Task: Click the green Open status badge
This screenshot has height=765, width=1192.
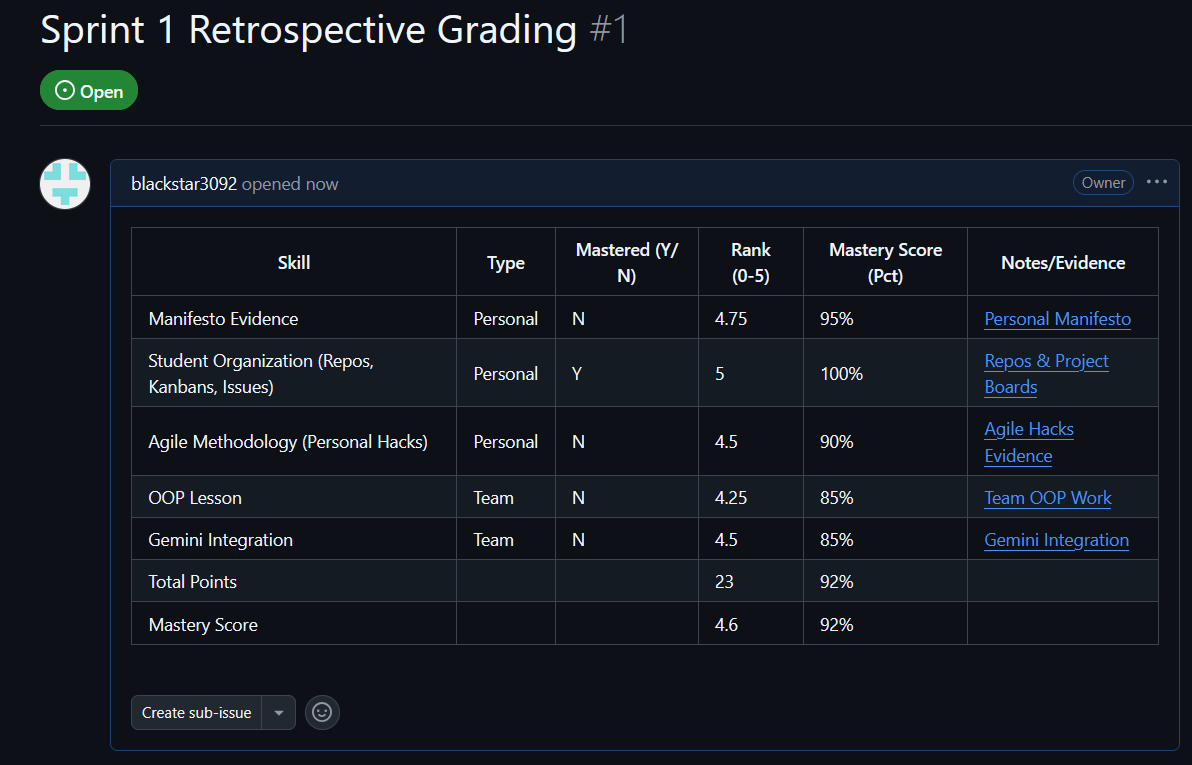Action: (89, 91)
